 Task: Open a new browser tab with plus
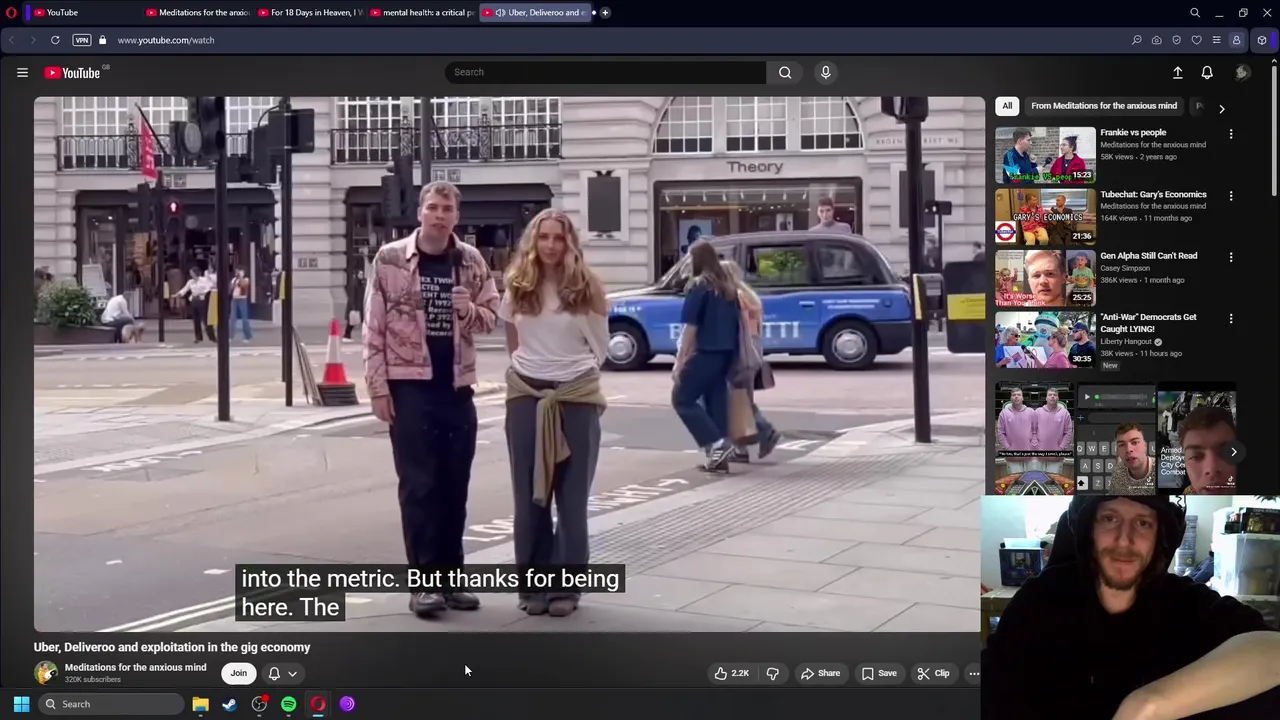606,13
